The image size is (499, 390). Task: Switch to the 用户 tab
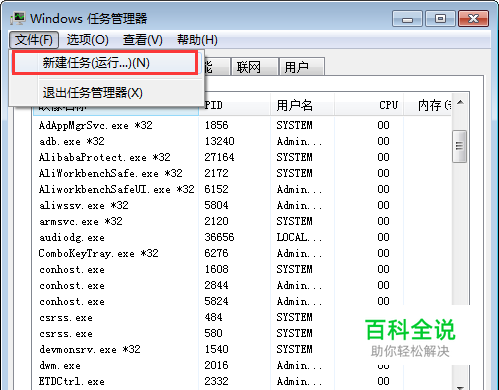(301, 67)
